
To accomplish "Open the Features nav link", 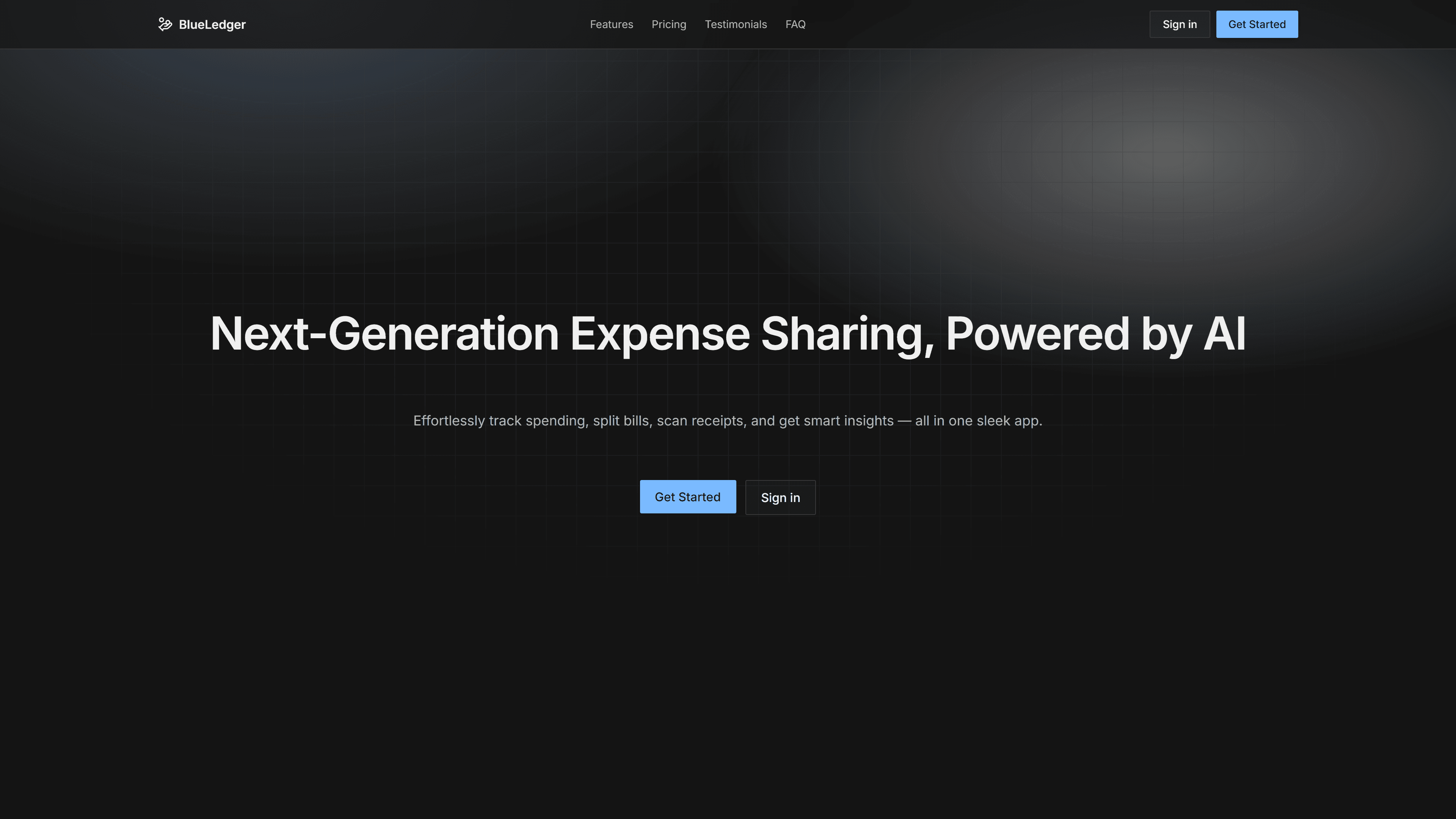I will 611,24.
